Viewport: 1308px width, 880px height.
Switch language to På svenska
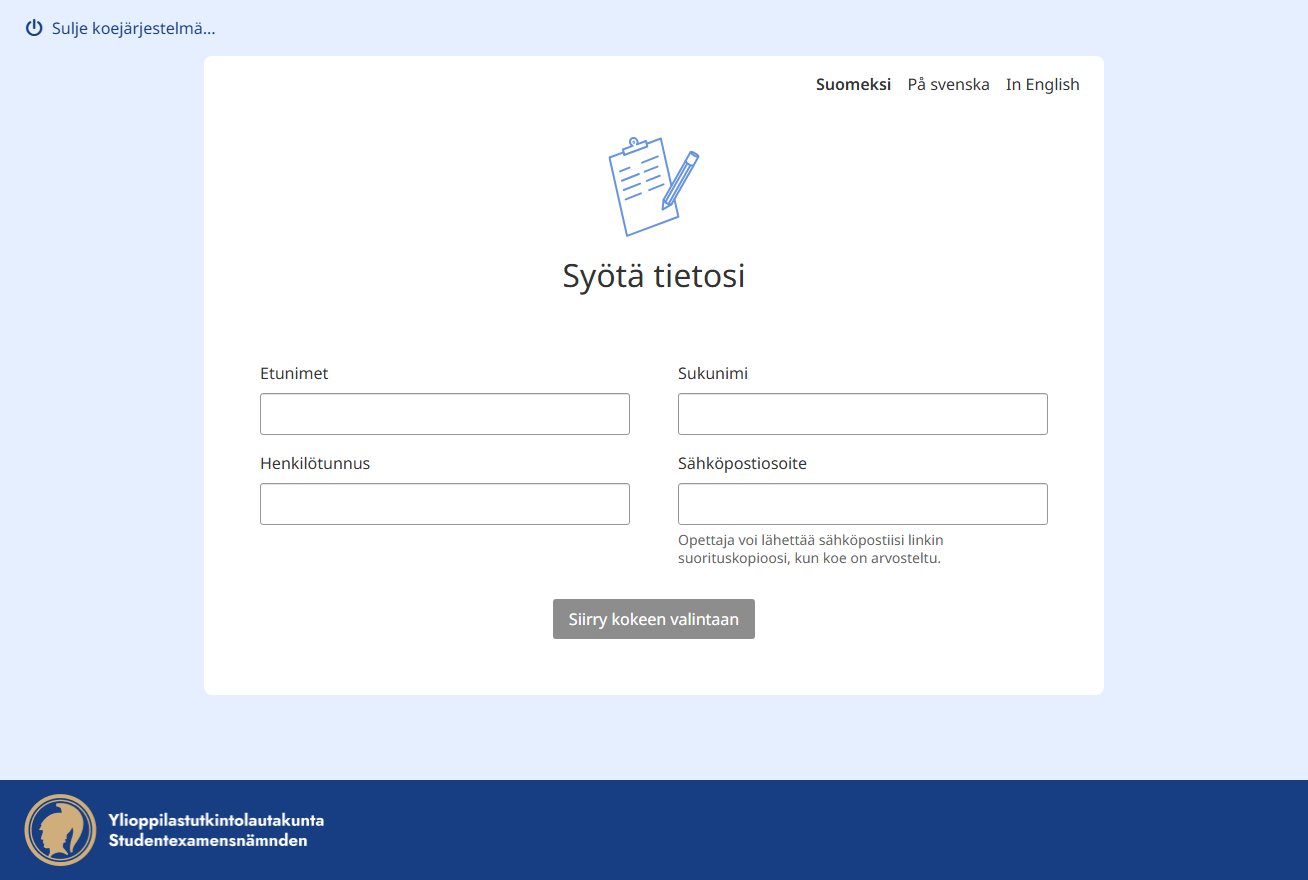click(948, 84)
